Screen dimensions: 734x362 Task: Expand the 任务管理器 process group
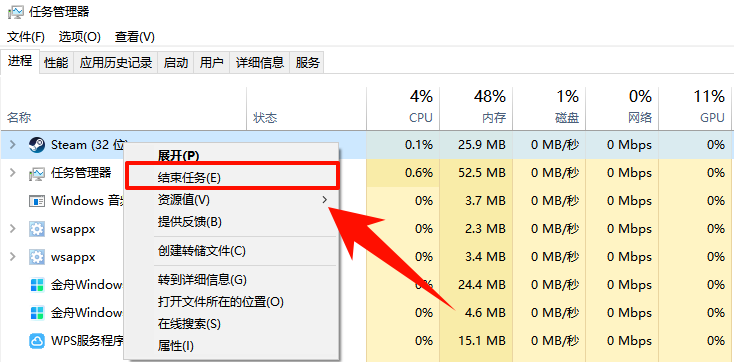click(13, 173)
